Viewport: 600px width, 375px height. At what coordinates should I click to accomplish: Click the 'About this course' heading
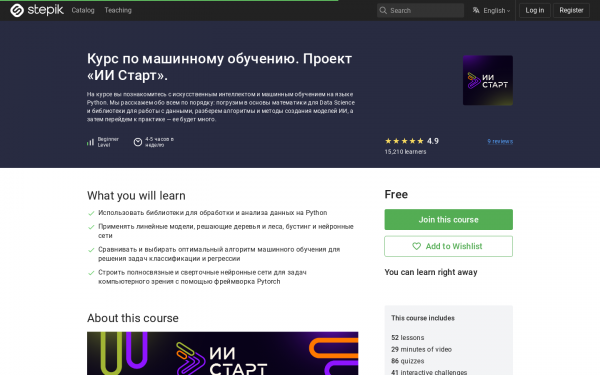coord(133,318)
